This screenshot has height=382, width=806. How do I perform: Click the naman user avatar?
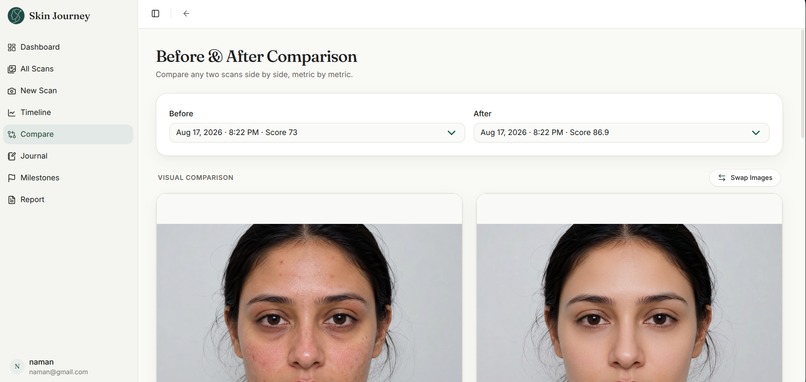pyautogui.click(x=17, y=367)
